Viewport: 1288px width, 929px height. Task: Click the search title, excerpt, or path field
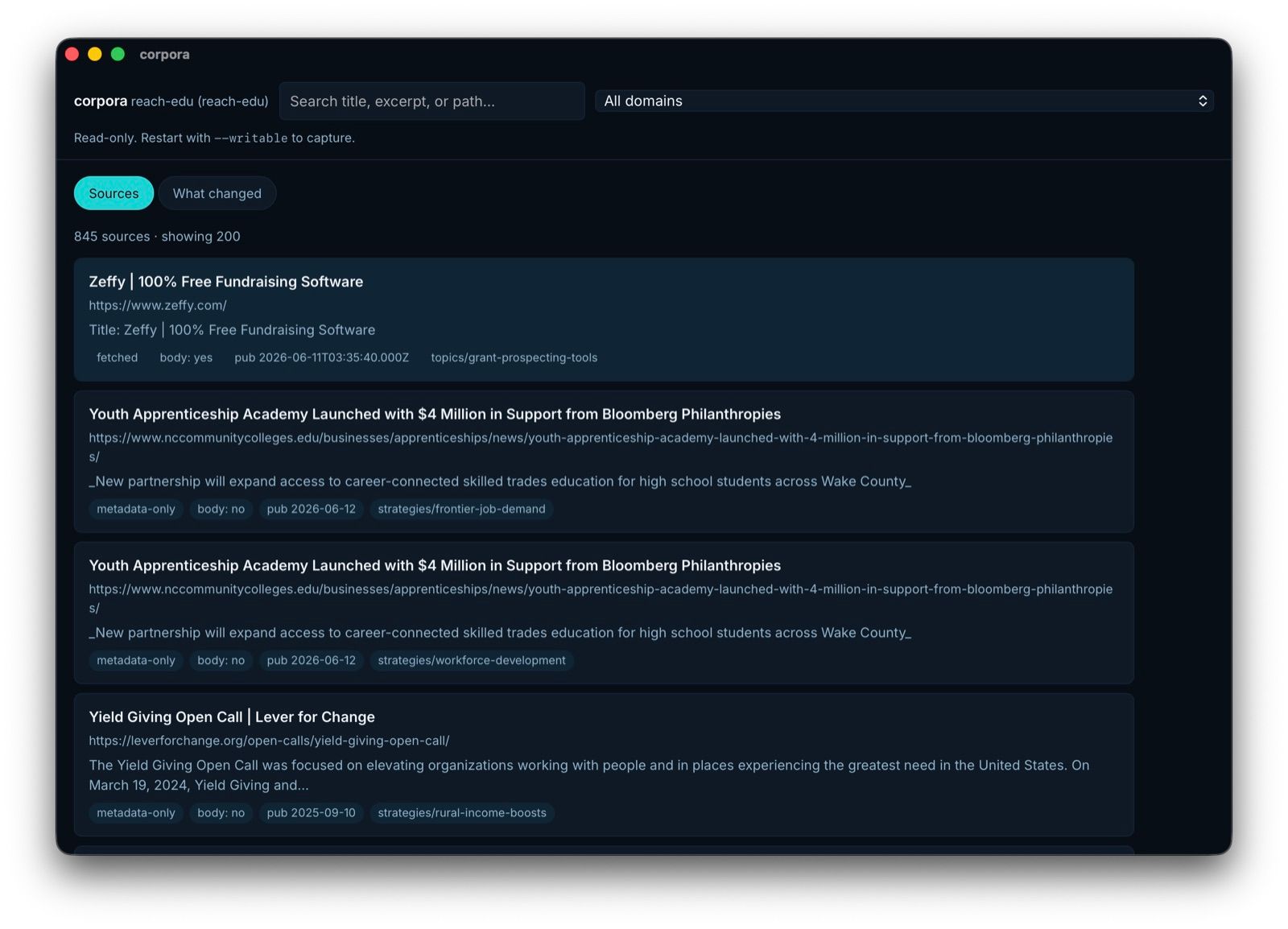(x=431, y=101)
